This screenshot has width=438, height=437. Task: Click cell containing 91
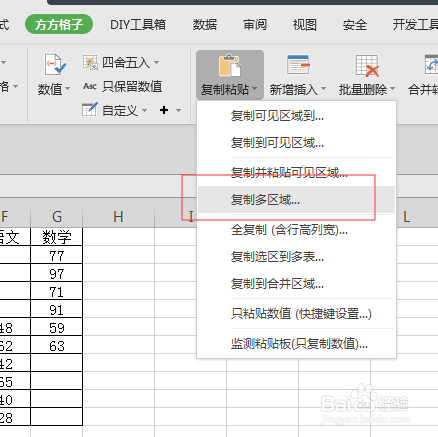click(x=57, y=309)
